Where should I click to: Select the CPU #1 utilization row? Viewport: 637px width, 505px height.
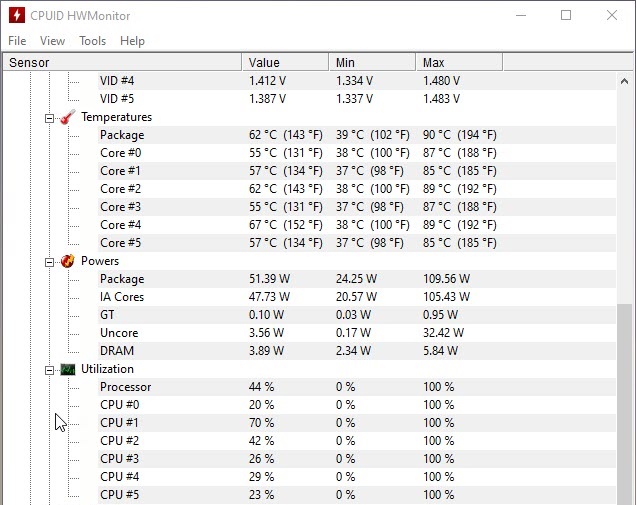120,423
